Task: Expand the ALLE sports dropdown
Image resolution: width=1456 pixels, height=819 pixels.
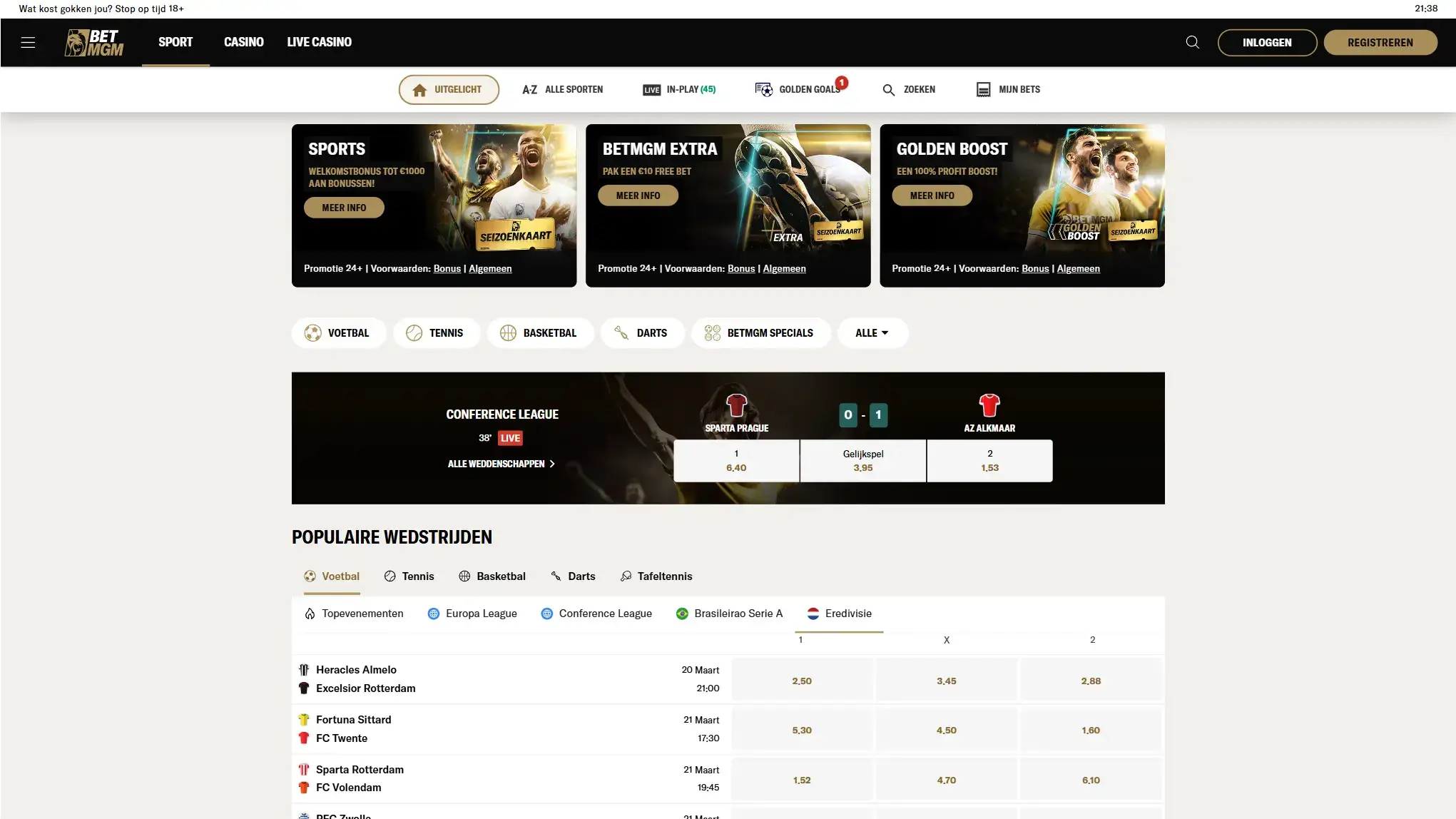Action: pyautogui.click(x=872, y=333)
